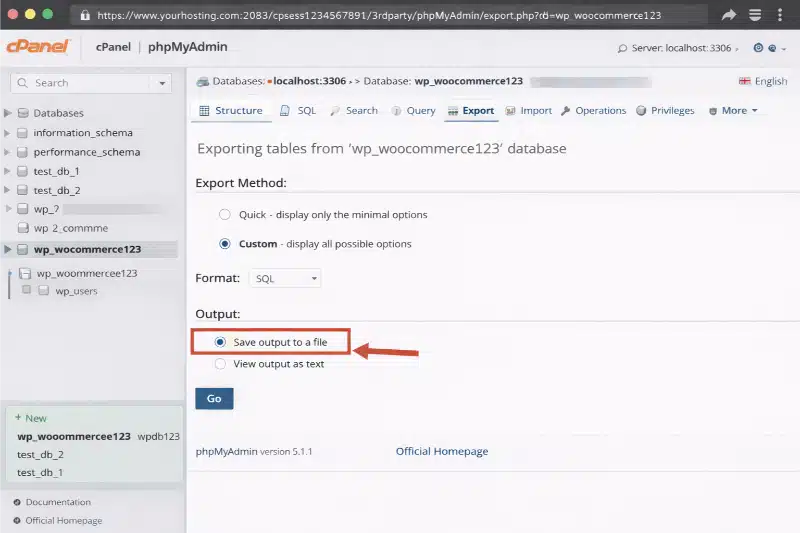Click the search magnifier icon in sidebar
Image resolution: width=800 pixels, height=533 pixels.
click(x=22, y=83)
